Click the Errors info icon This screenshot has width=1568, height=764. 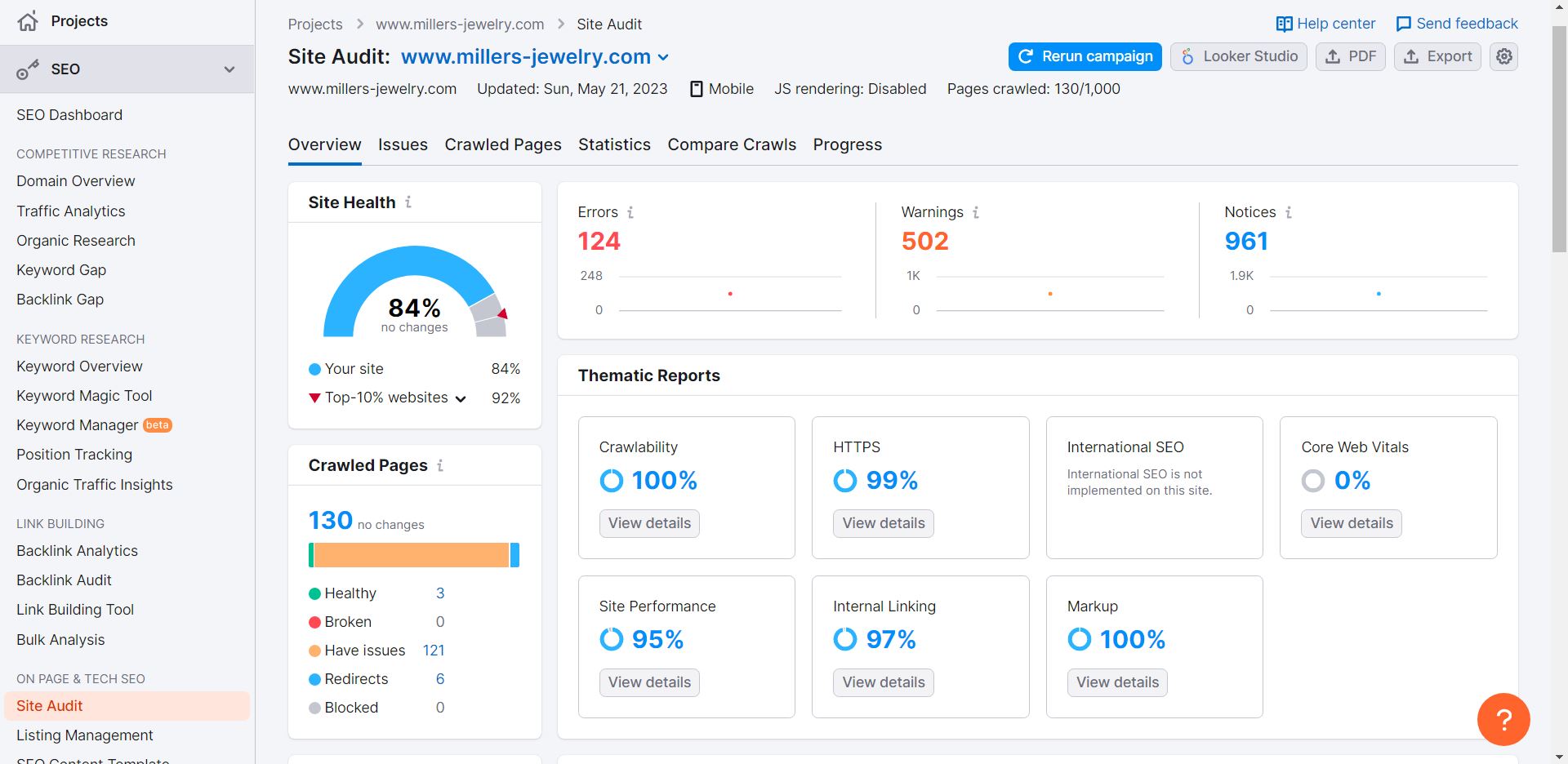tap(630, 211)
